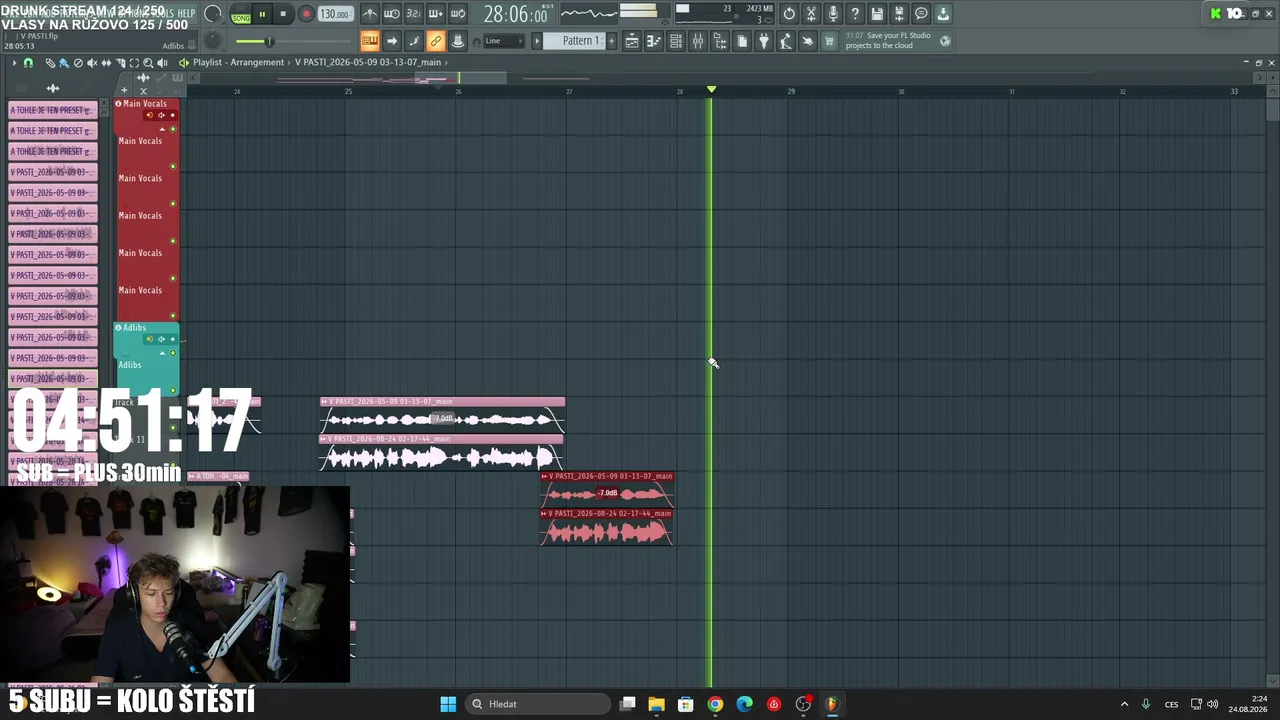
Task: Select V PASTI_2026-08-24 02-17-44_main clip at bar 25
Action: (441, 453)
